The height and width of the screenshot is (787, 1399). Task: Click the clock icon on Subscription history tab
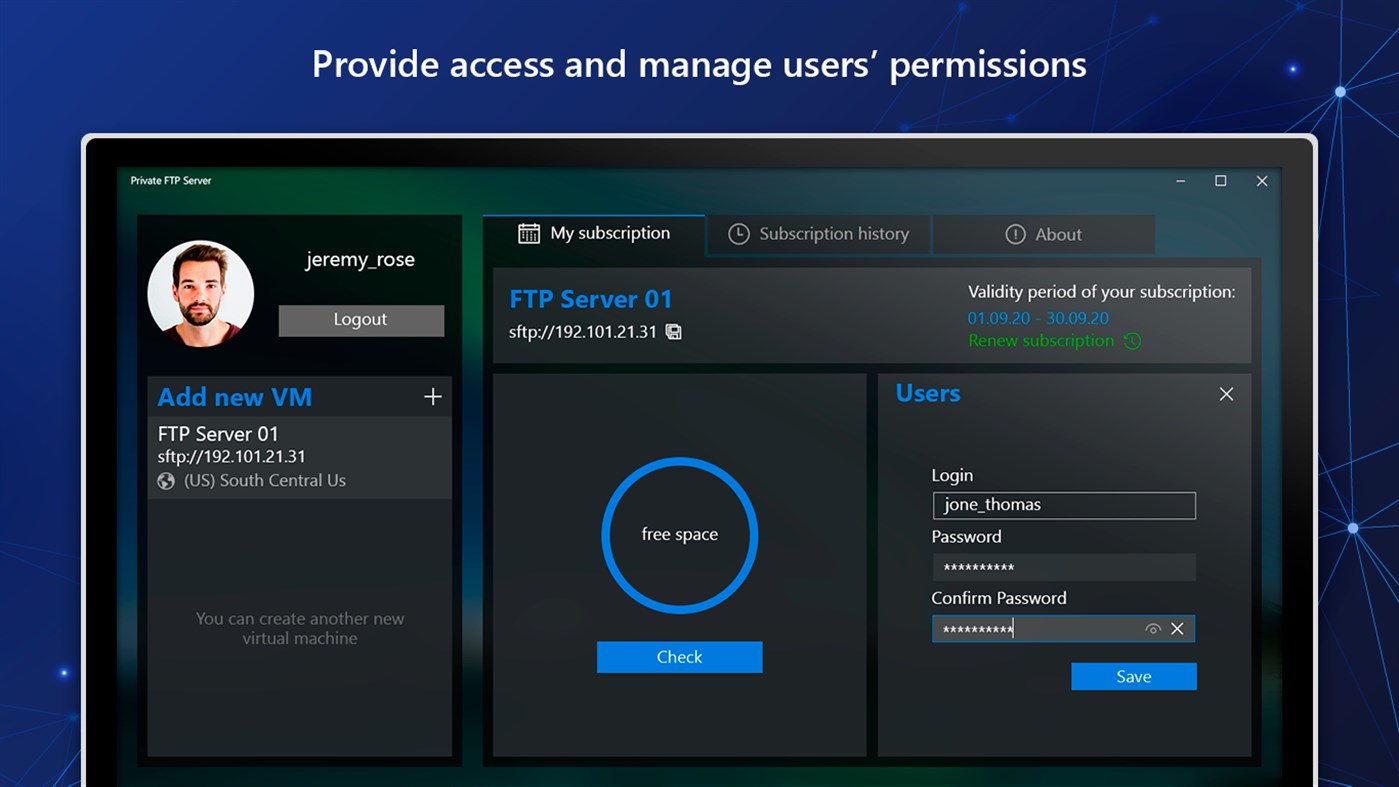coord(738,233)
